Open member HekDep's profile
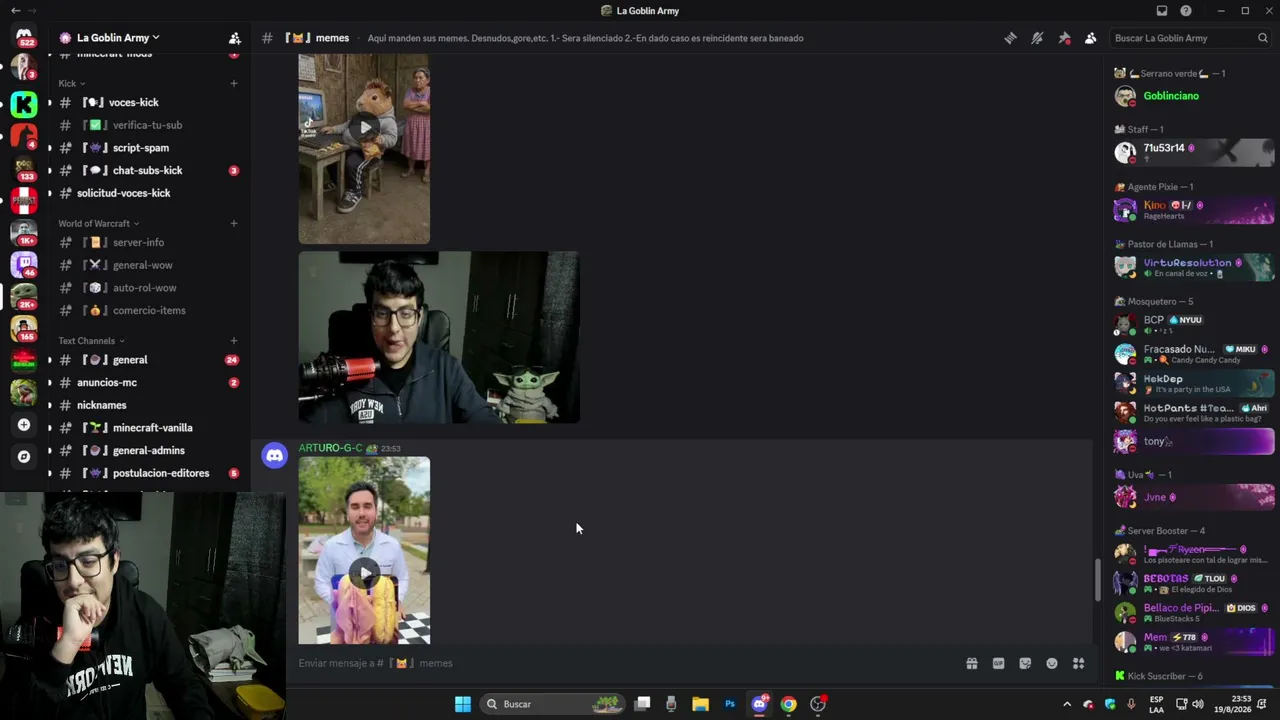The height and width of the screenshot is (720, 1280). [x=1194, y=383]
